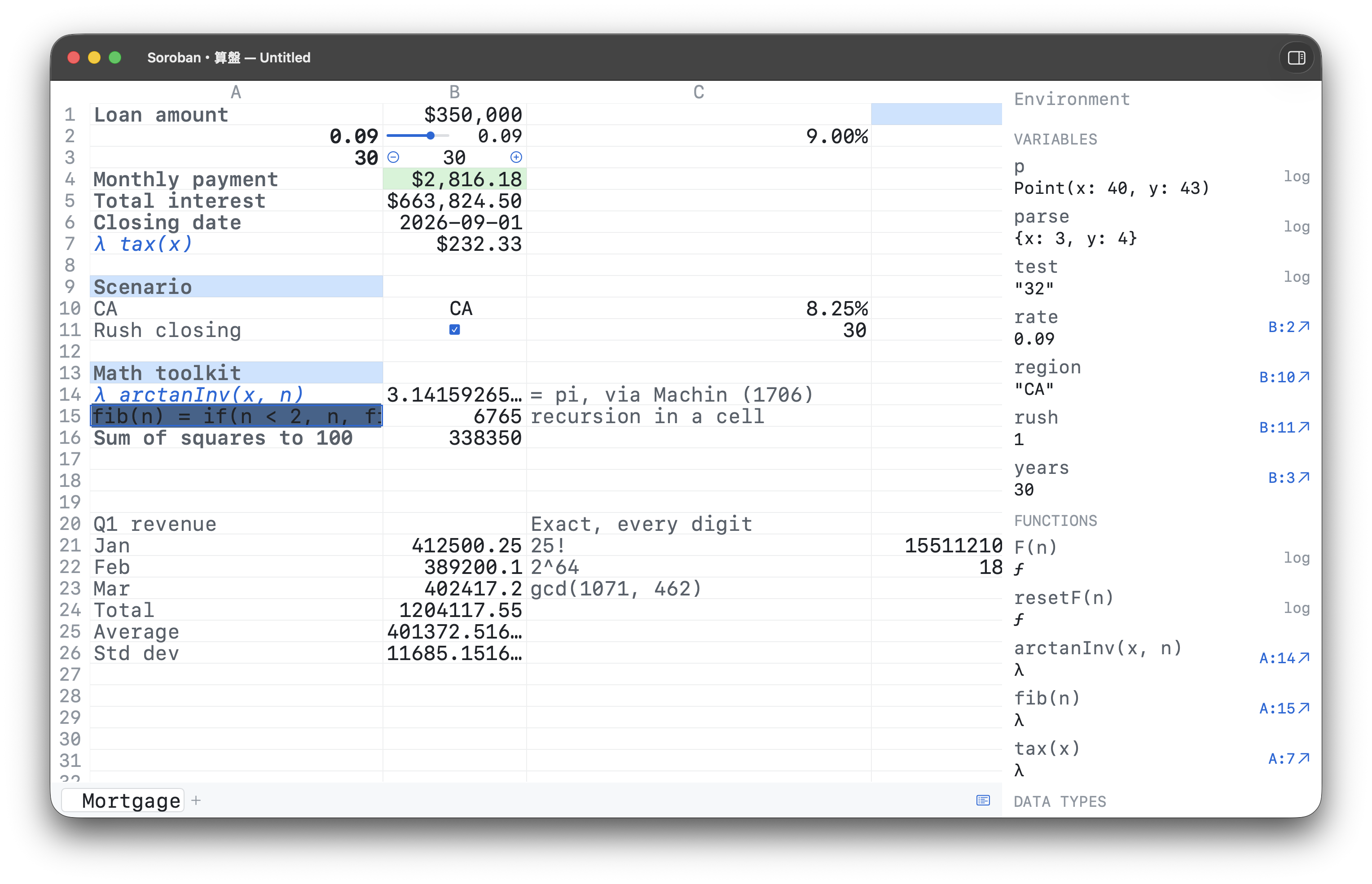Screen dimensions: 1372x884
Task: Jump to B:10 link for region variable
Action: (x=1284, y=377)
